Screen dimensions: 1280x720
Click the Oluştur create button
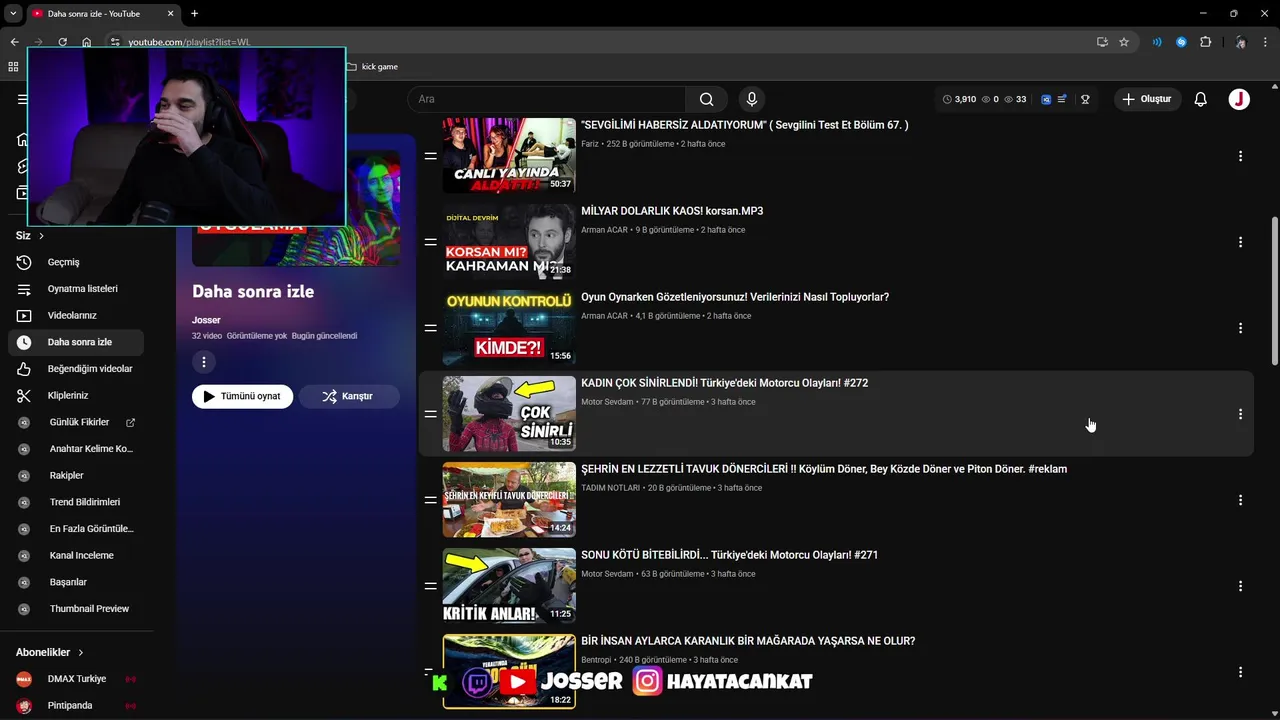1147,99
